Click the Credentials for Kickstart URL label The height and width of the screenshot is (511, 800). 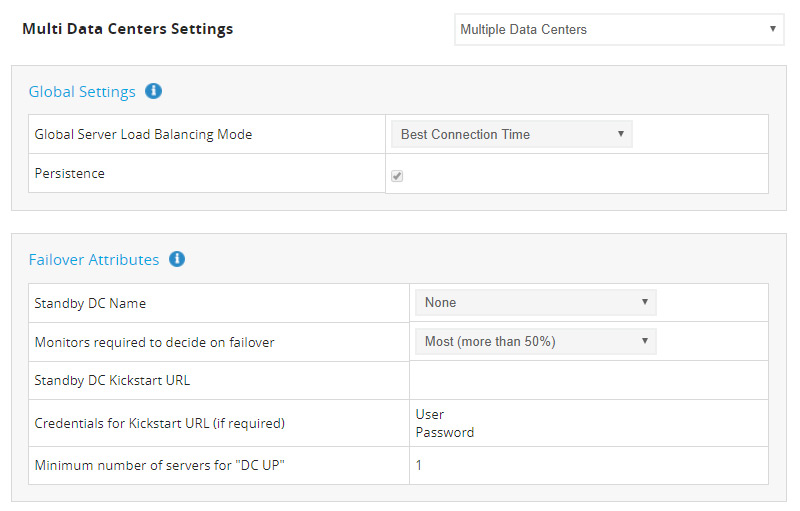point(160,423)
